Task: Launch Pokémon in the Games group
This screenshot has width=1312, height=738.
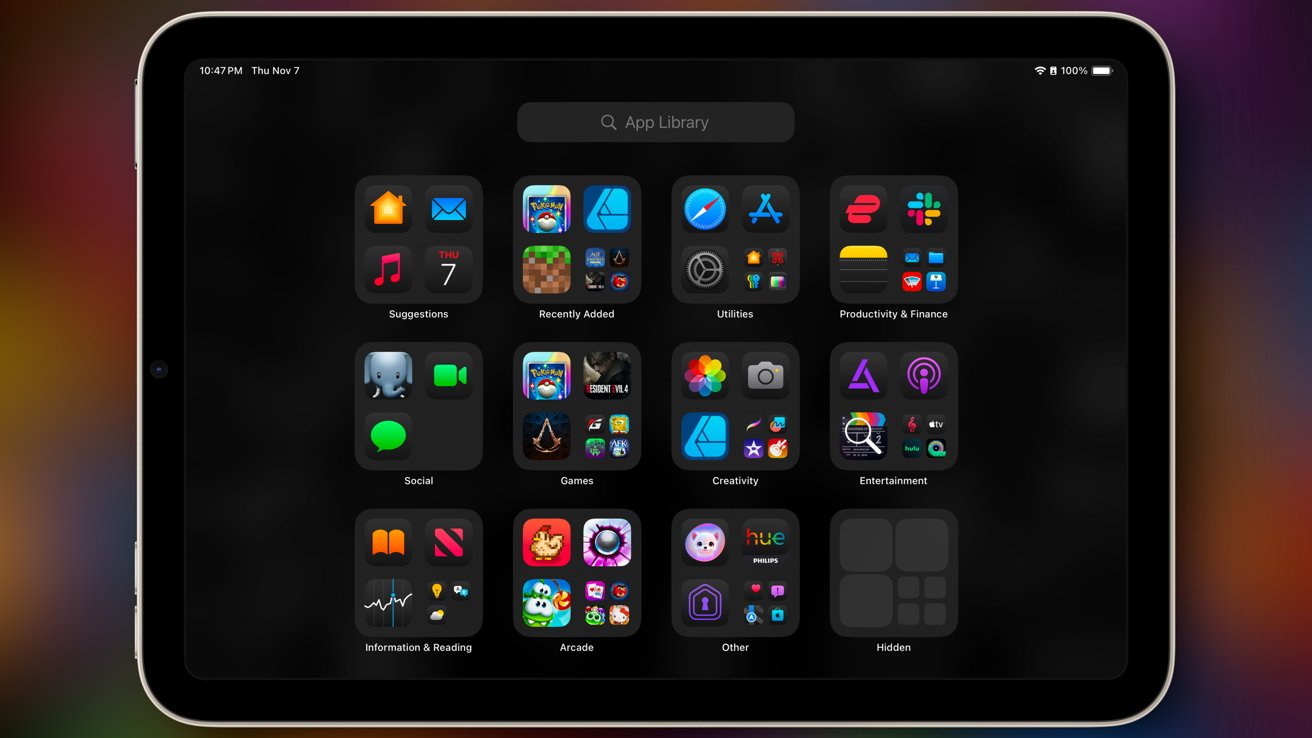Action: click(x=547, y=376)
